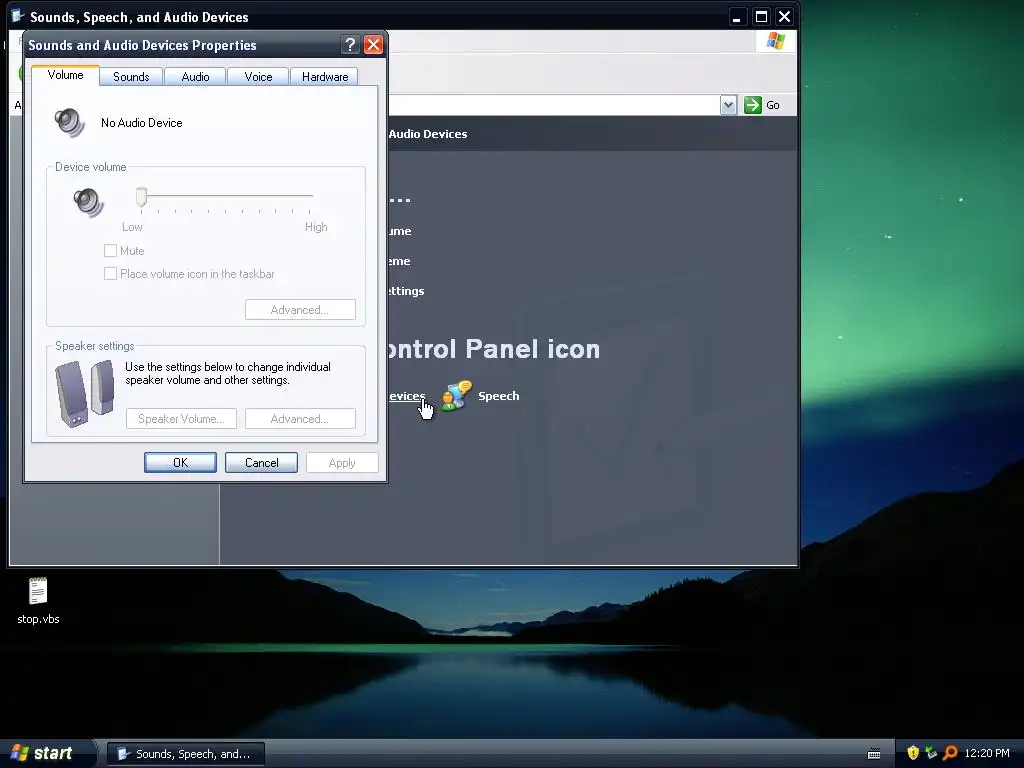Image resolution: width=1024 pixels, height=768 pixels.
Task: Enable Place volume icon in the taskbar
Action: [x=110, y=274]
